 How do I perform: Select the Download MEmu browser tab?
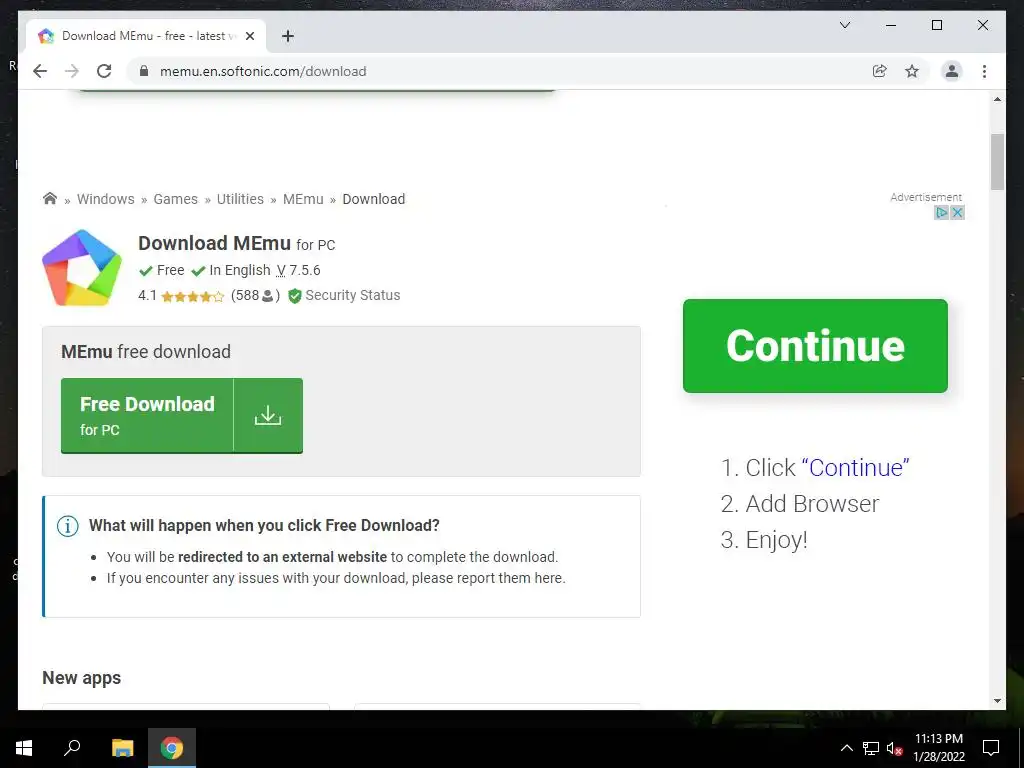click(x=146, y=36)
